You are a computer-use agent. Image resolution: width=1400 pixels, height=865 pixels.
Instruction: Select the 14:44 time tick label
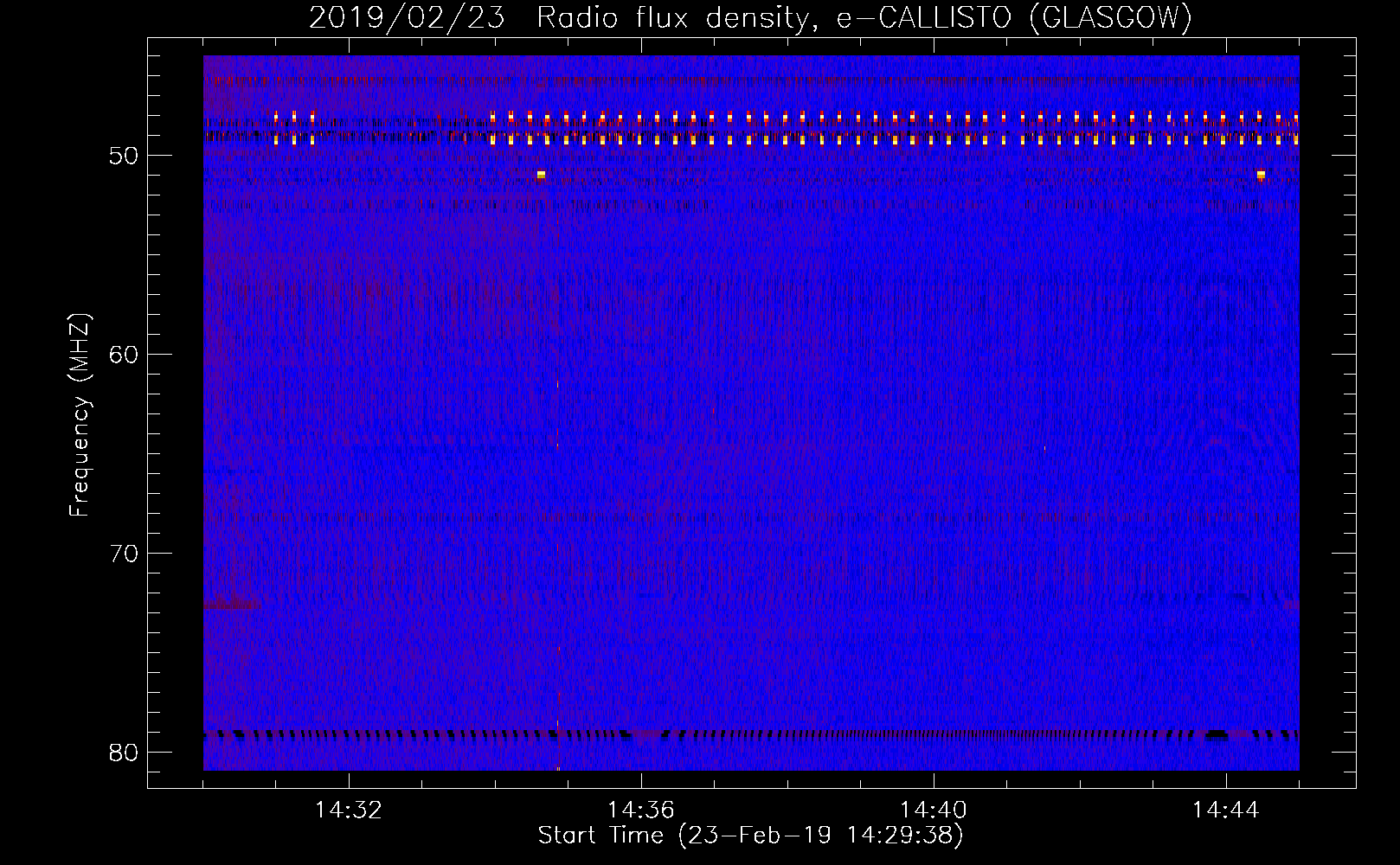coord(1226,811)
